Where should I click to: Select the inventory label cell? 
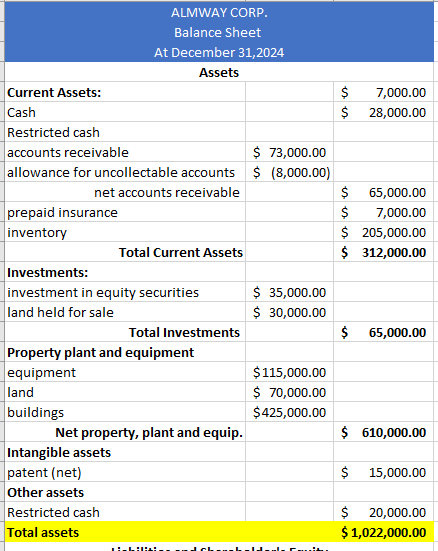tap(125, 233)
